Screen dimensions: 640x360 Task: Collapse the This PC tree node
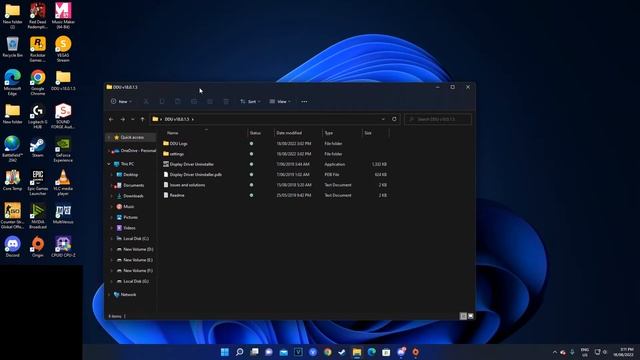point(109,164)
